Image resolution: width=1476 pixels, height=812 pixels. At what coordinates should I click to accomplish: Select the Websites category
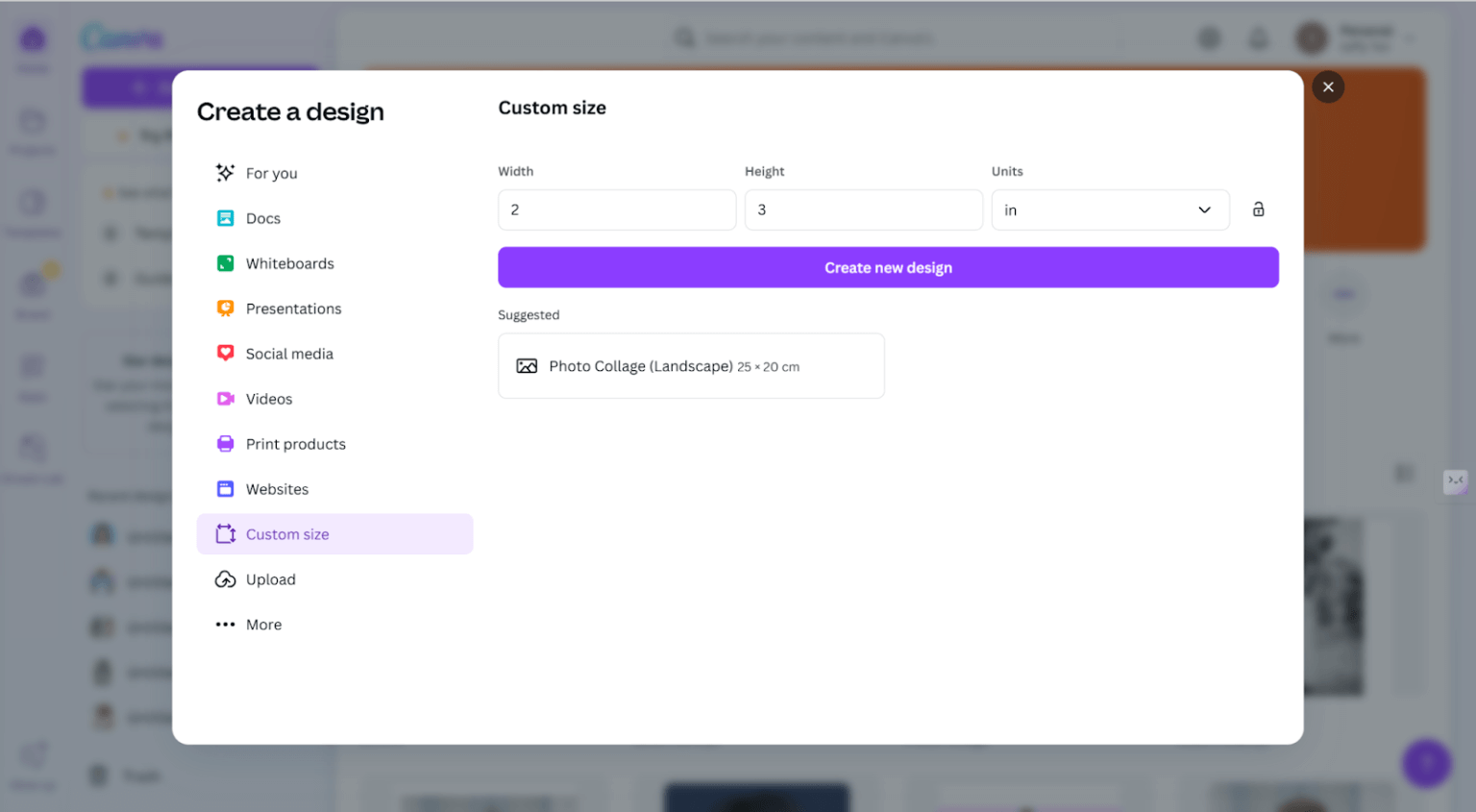click(x=277, y=489)
